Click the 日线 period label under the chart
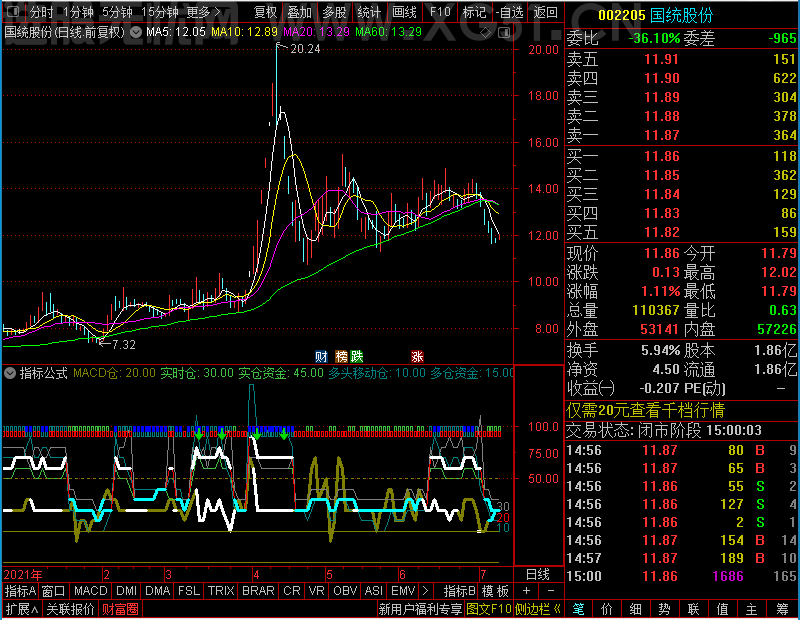This screenshot has width=800, height=620. click(x=538, y=575)
